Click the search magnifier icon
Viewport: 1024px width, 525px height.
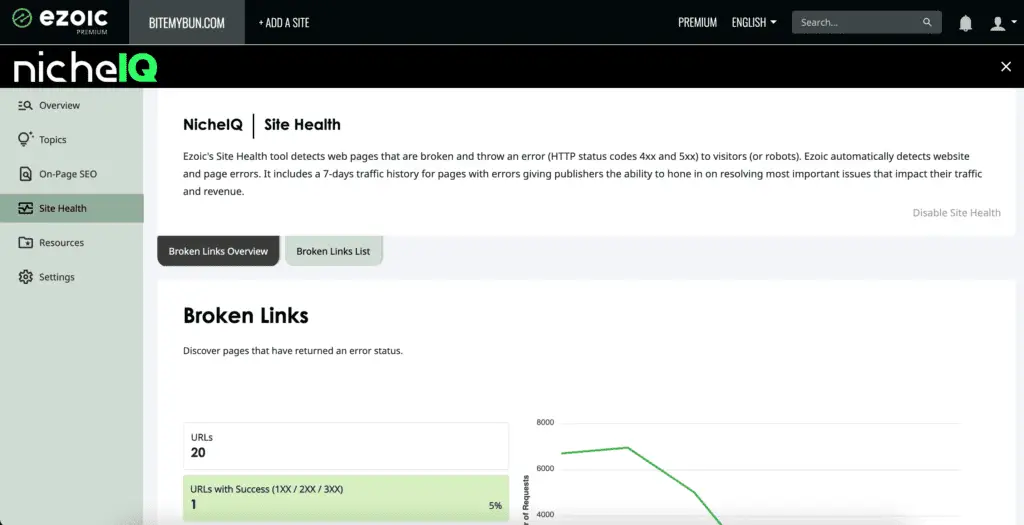tap(927, 22)
